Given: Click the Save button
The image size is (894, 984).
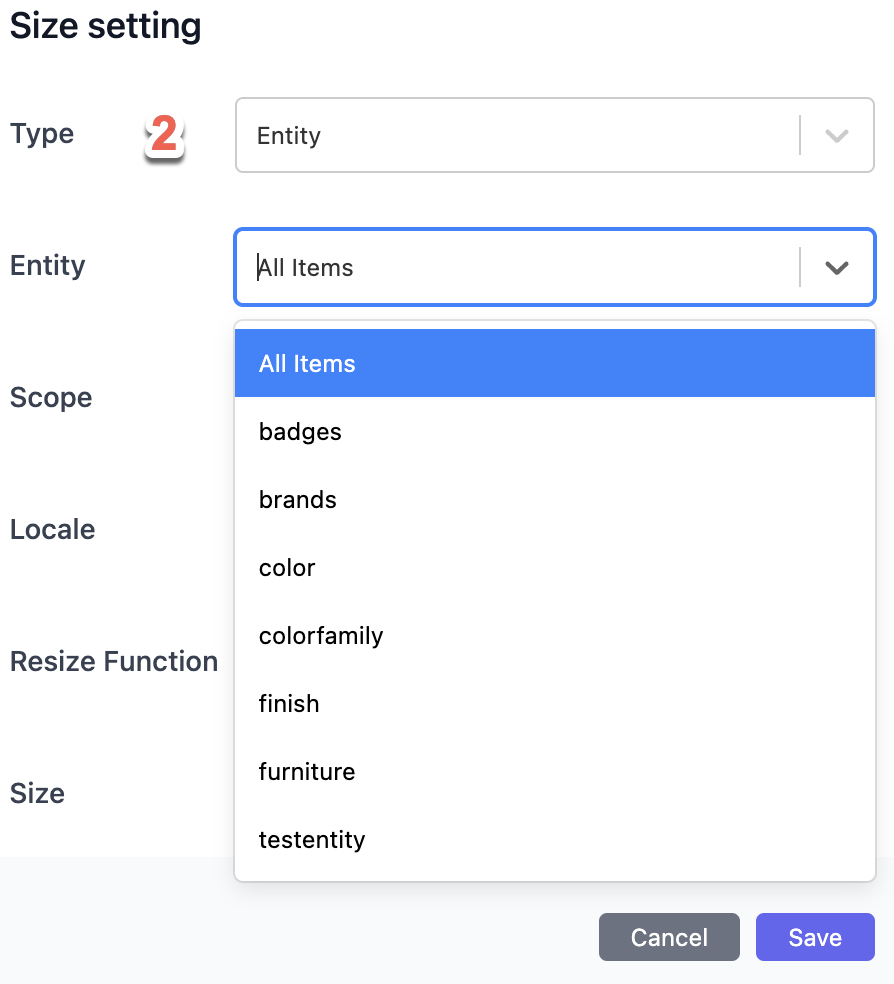Looking at the screenshot, I should point(815,937).
